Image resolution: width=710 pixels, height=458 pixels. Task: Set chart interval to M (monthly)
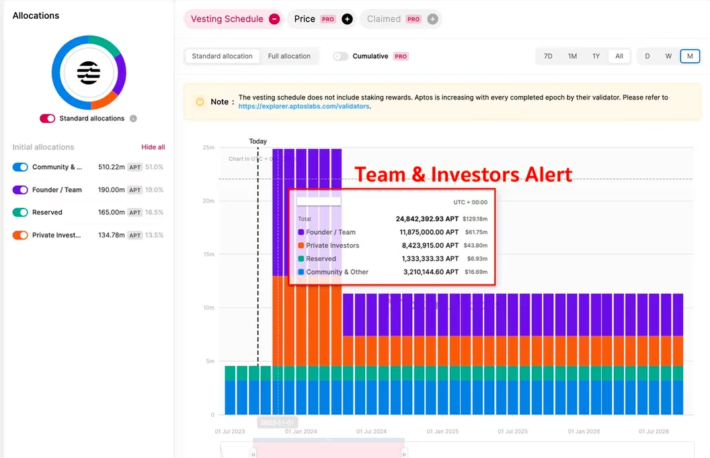point(690,56)
